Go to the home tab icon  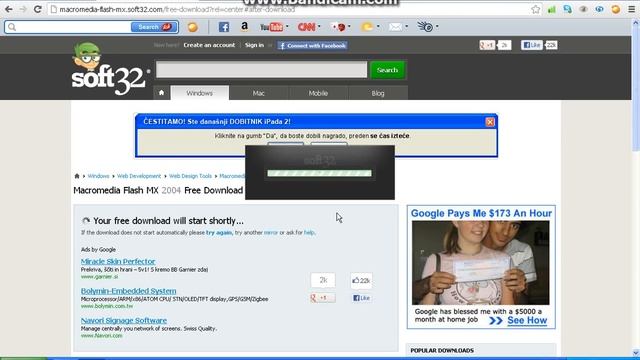pos(162,93)
